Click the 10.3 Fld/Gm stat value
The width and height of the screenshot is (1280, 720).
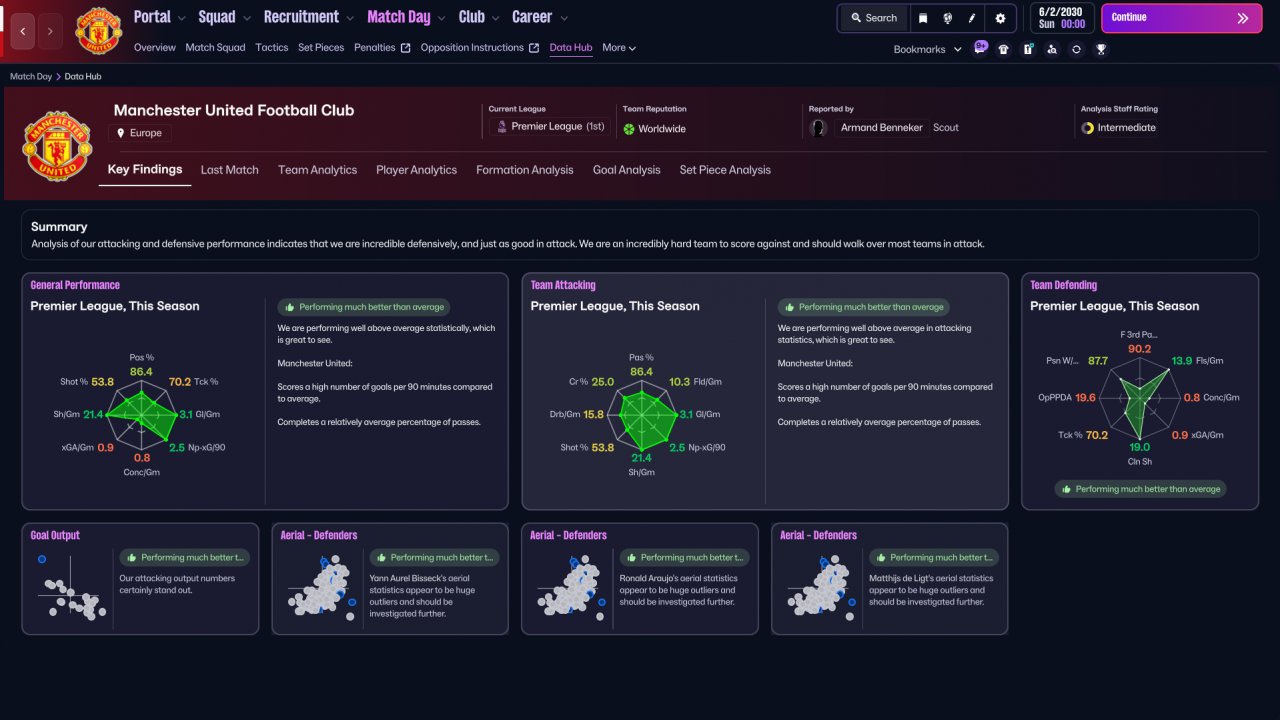point(680,382)
